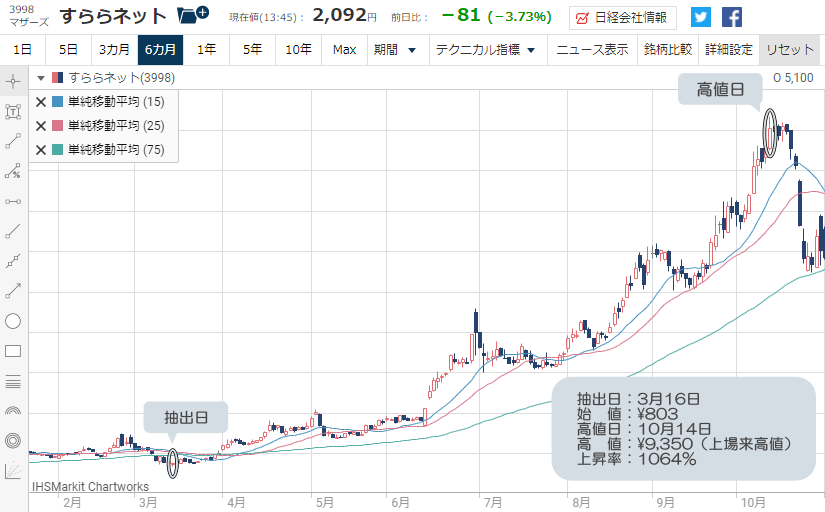825x512 pixels.
Task: Click the current price 2,092円
Action: click(x=345, y=16)
